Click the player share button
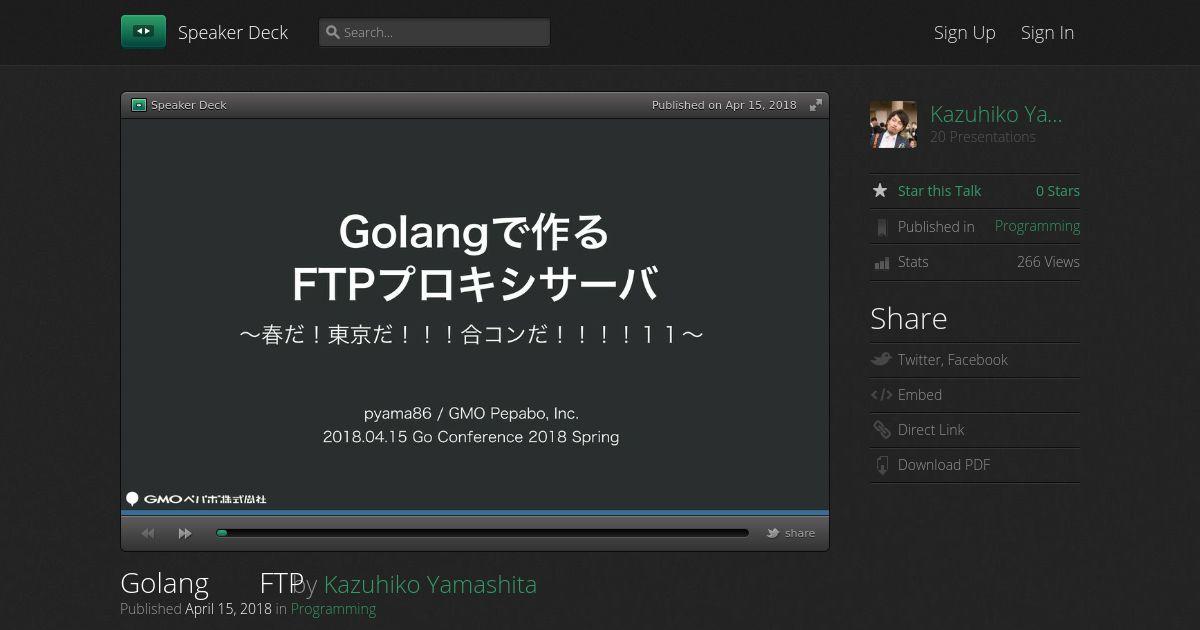Viewport: 1200px width, 630px height. click(x=791, y=533)
